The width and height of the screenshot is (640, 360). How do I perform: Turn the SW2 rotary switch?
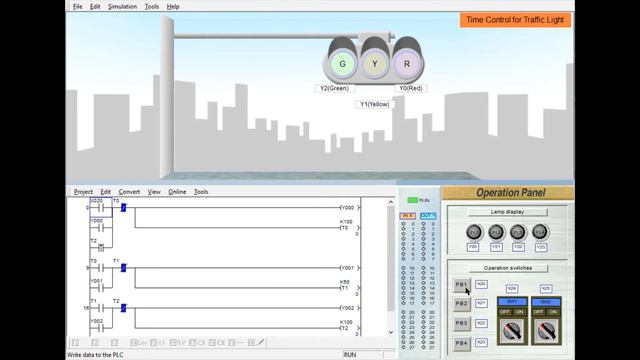[x=546, y=331]
